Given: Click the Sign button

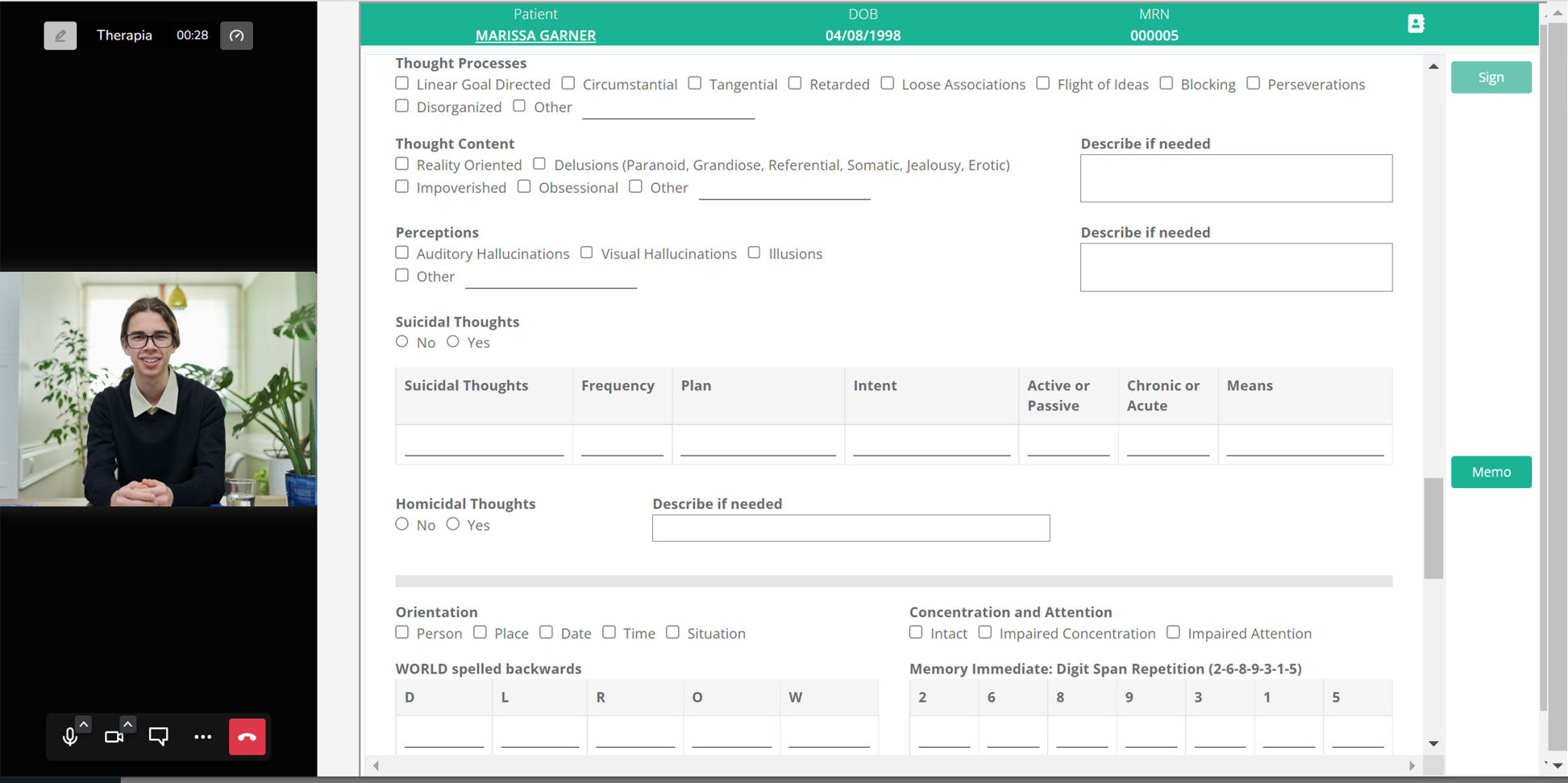Looking at the screenshot, I should [x=1491, y=77].
